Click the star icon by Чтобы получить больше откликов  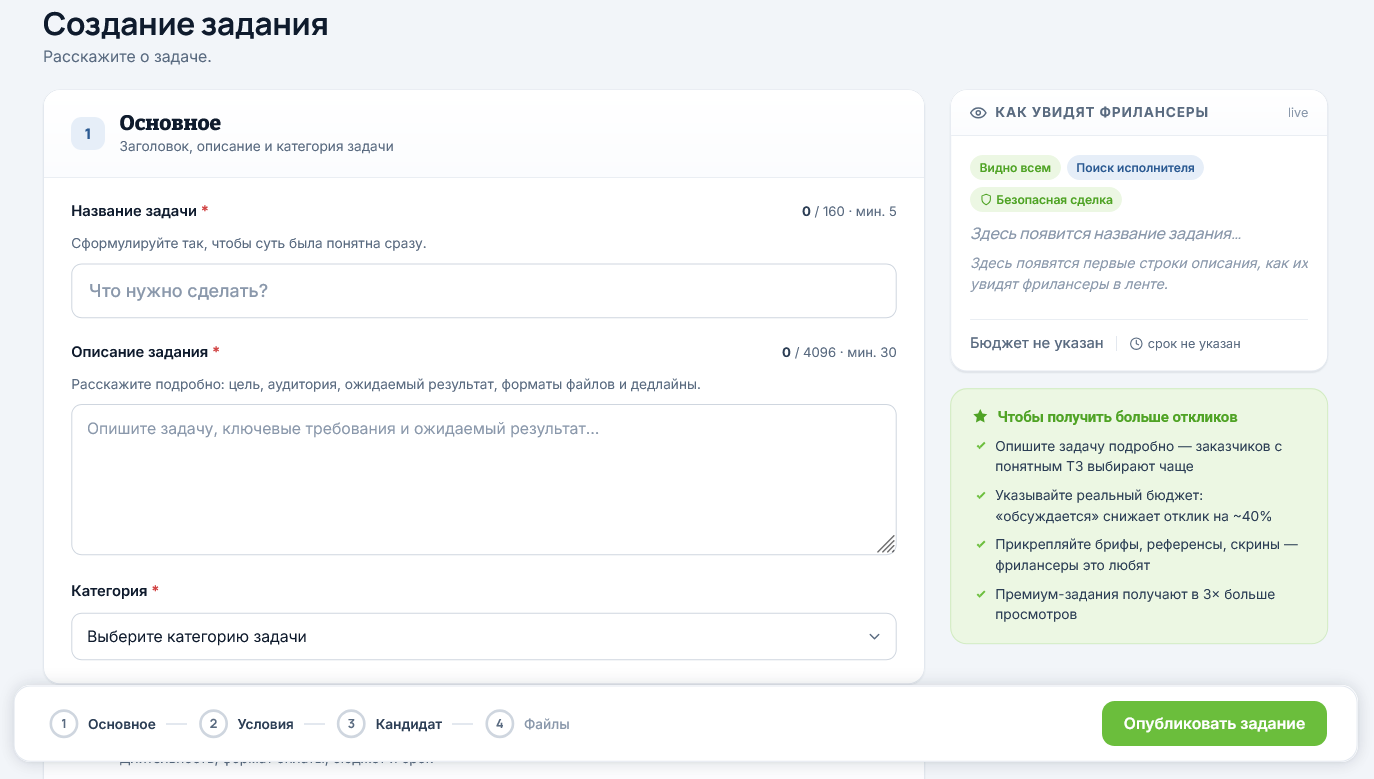click(x=980, y=416)
